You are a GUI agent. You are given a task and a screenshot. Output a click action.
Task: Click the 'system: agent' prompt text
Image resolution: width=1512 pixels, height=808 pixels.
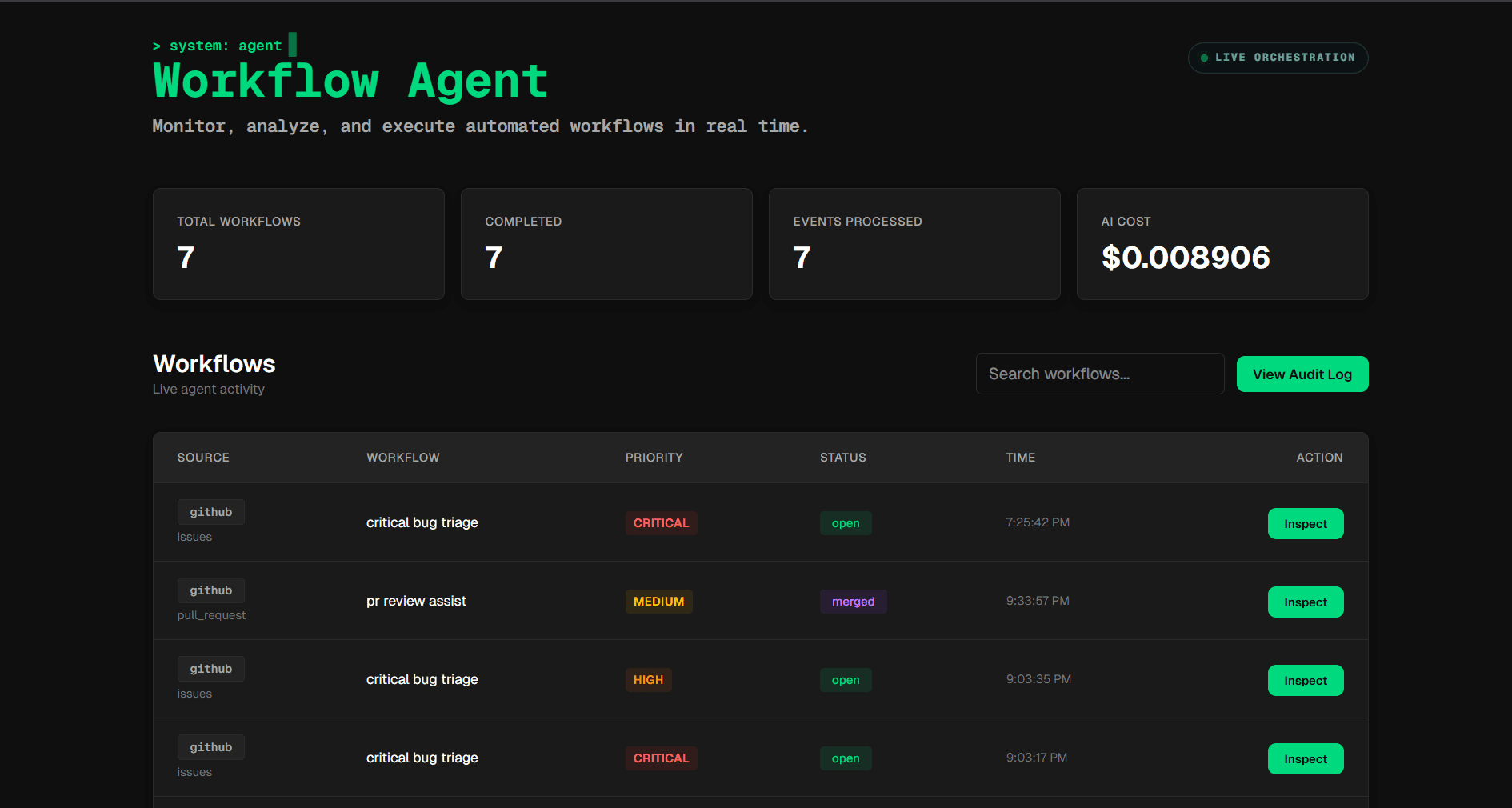[226, 46]
